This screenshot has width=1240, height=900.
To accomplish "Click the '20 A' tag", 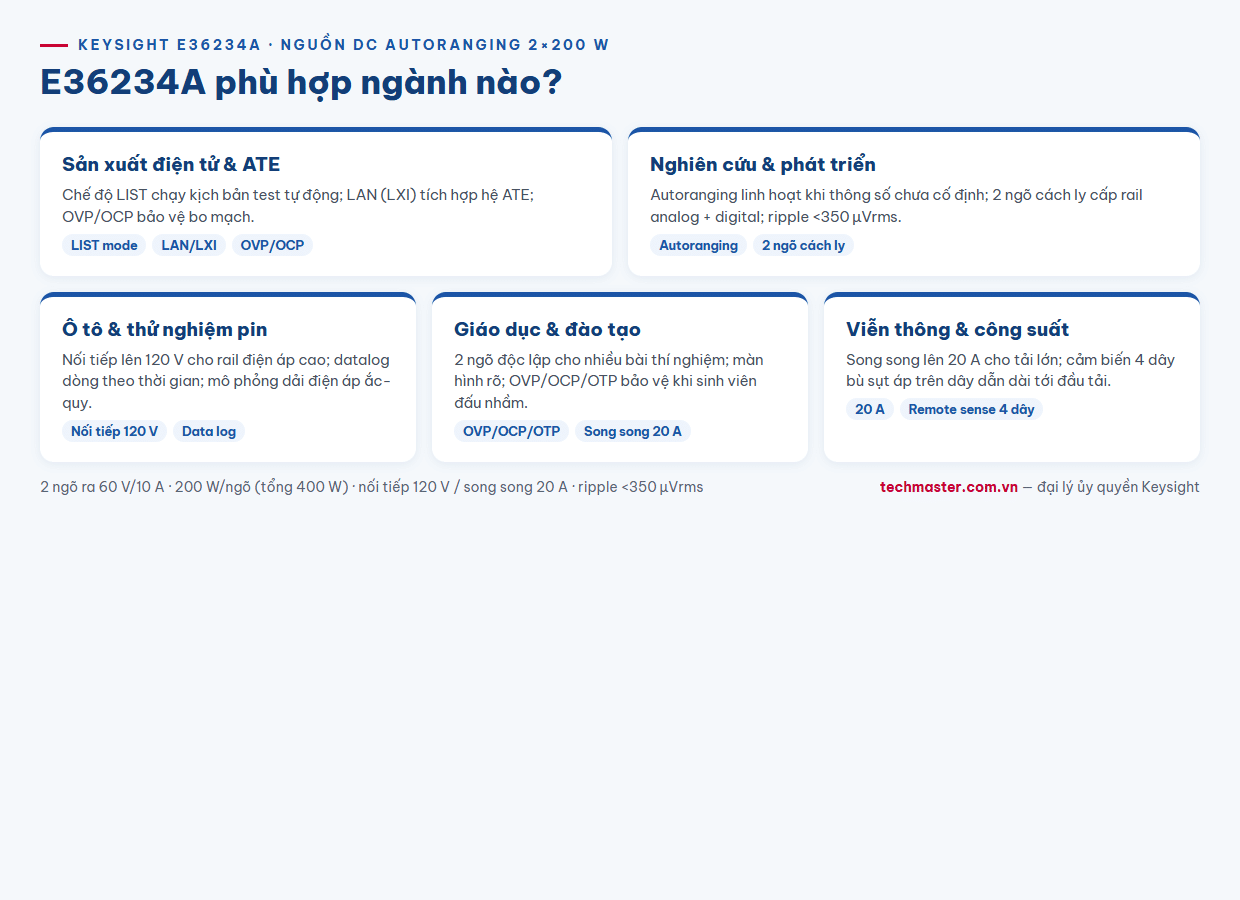I will [870, 409].
